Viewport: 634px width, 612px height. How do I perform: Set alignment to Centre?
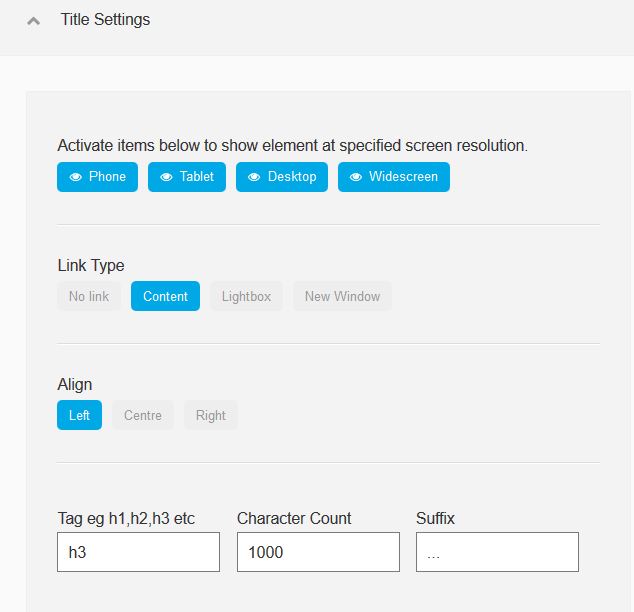(143, 415)
